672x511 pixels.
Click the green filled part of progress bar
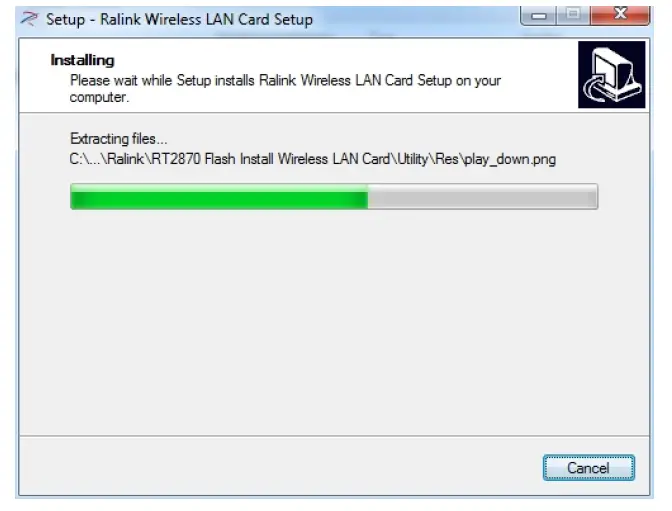(219, 197)
